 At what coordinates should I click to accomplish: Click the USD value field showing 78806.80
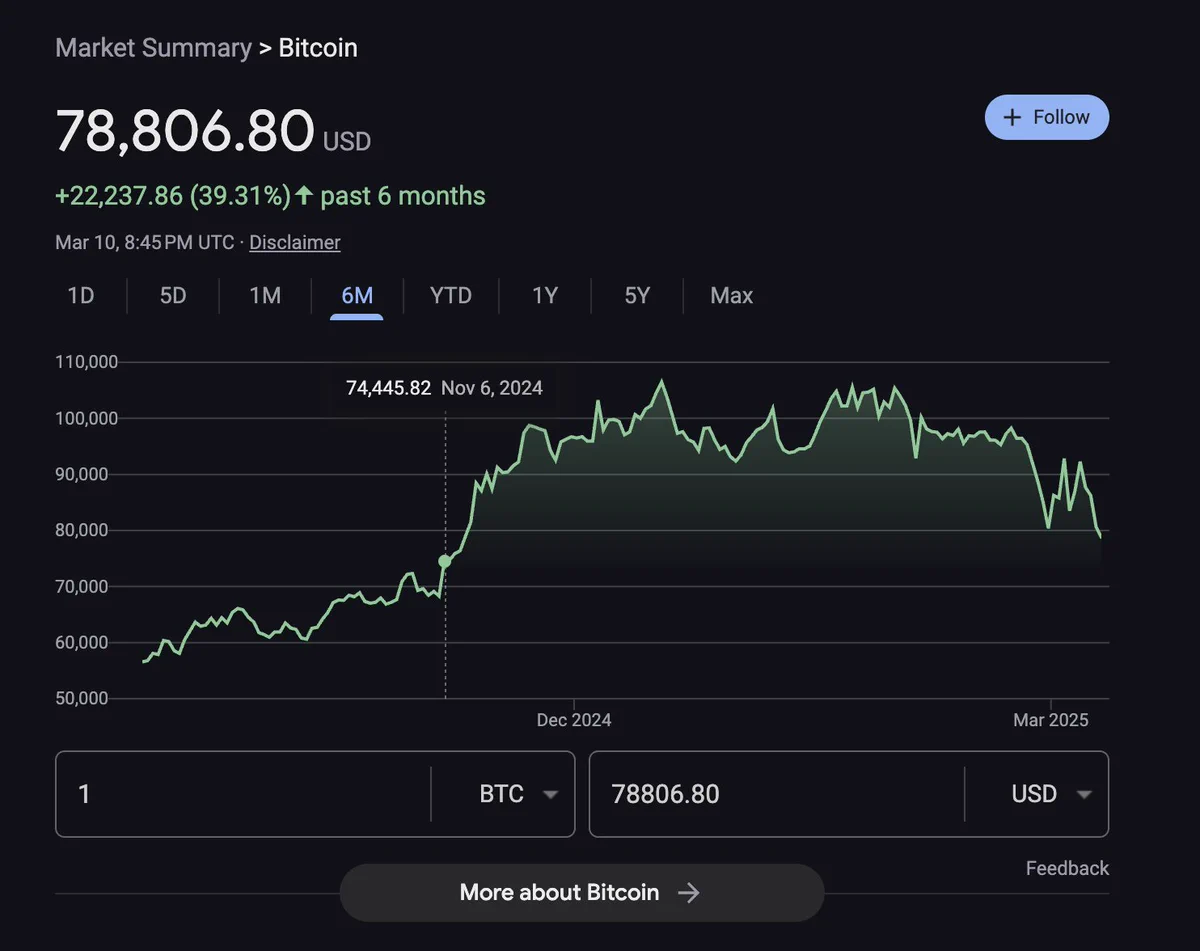tap(777, 794)
